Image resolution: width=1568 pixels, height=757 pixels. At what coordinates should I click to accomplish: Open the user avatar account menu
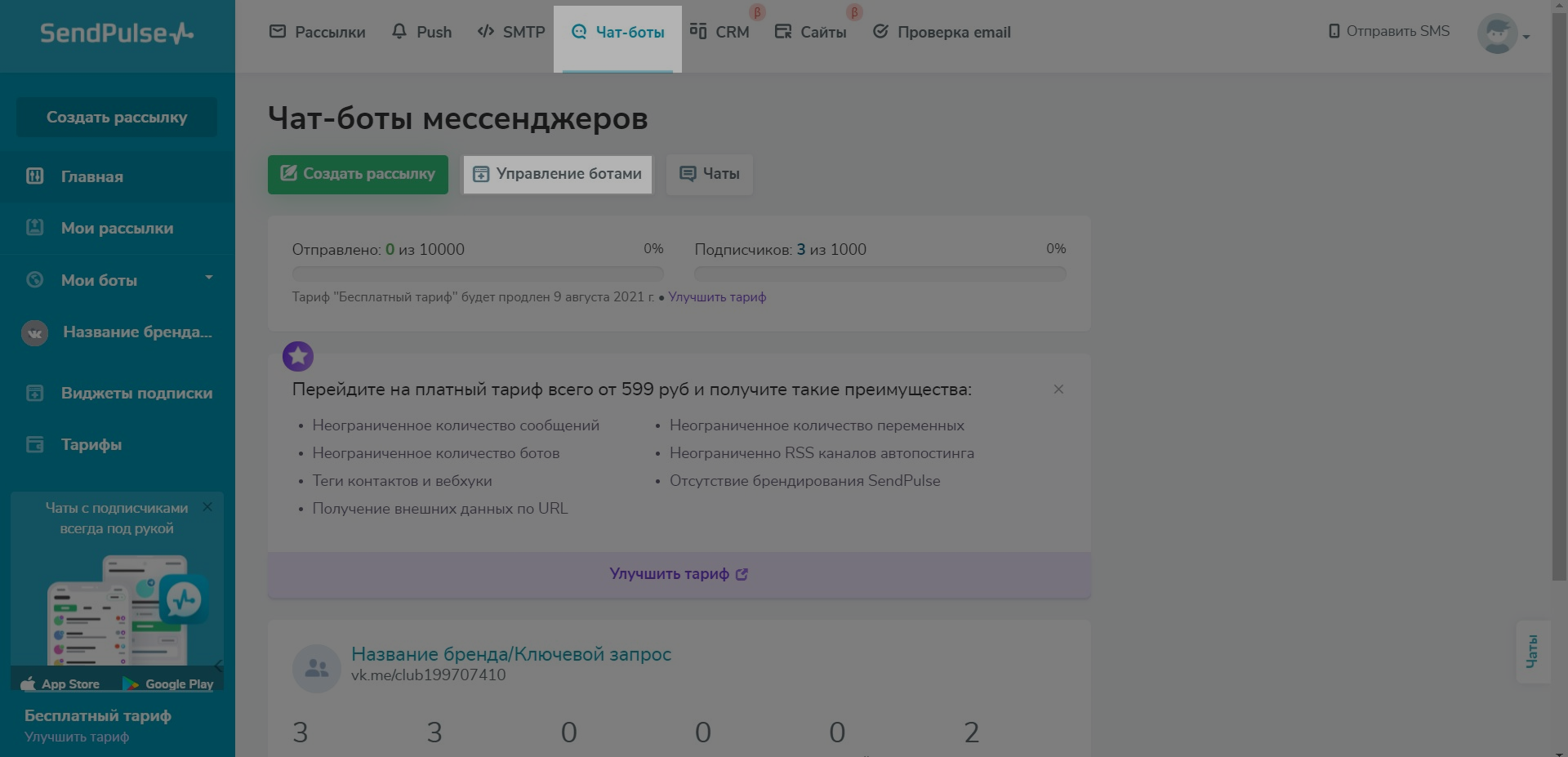tap(1503, 34)
